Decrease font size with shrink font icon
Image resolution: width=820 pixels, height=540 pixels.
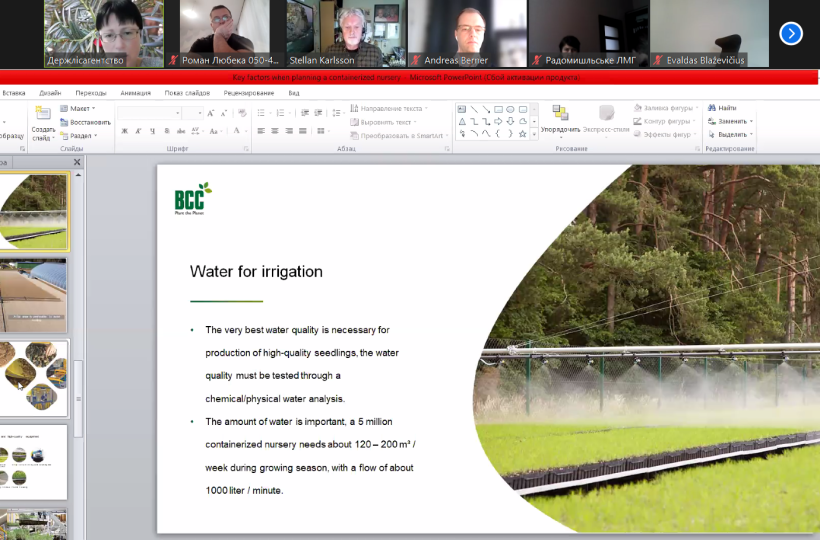click(224, 113)
